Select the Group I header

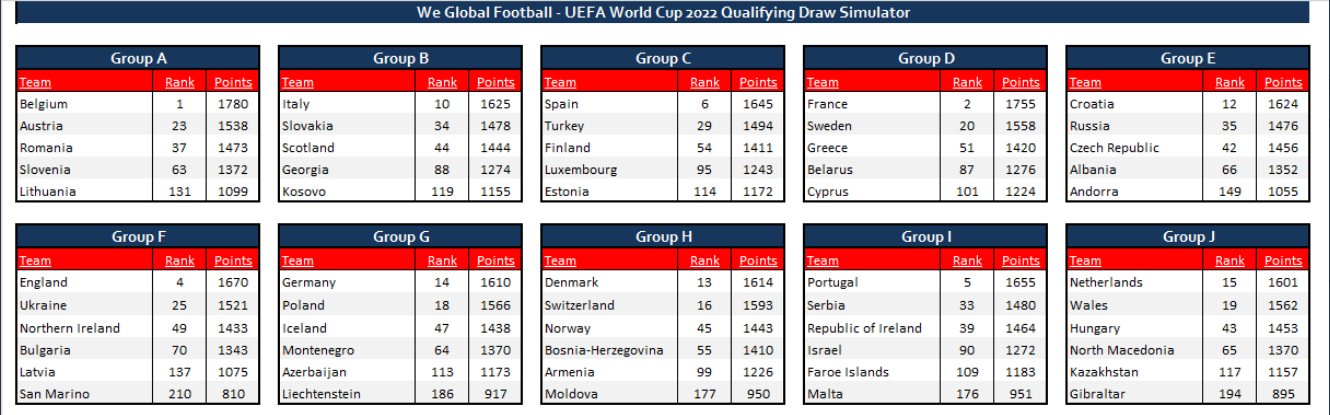tap(925, 238)
